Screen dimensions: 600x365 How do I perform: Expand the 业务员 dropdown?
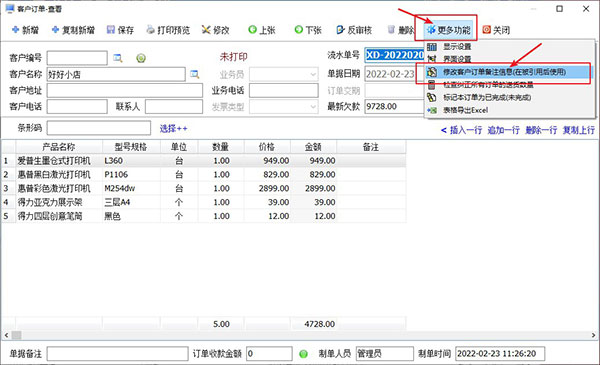313,74
